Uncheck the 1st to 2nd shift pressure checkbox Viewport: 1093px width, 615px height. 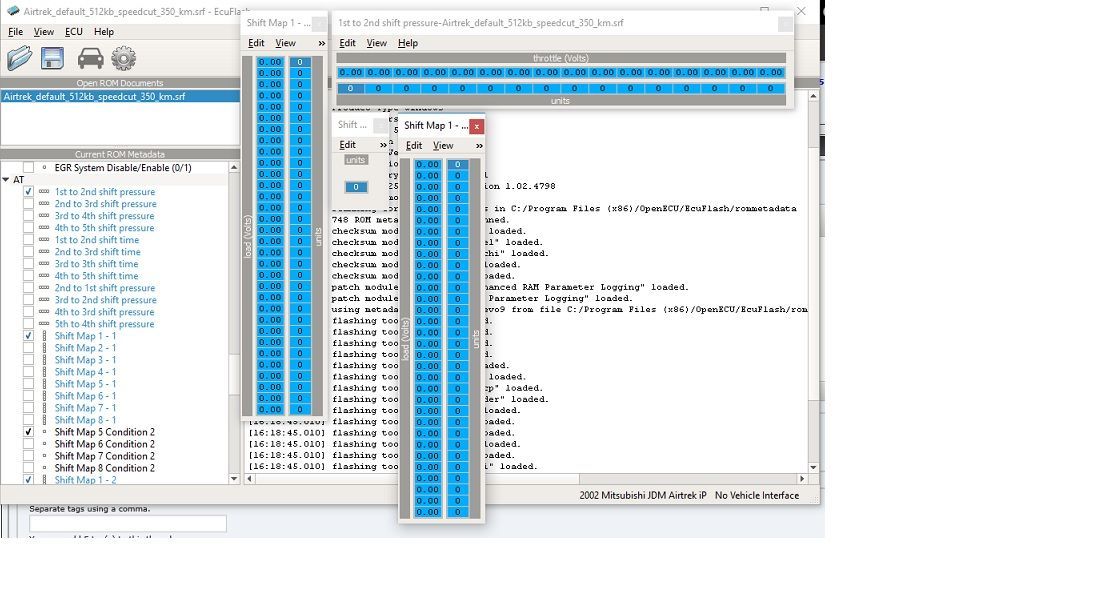[29, 192]
